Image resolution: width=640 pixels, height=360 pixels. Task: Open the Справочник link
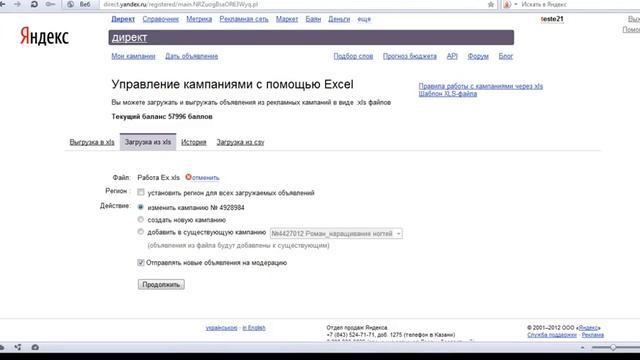pyautogui.click(x=161, y=19)
